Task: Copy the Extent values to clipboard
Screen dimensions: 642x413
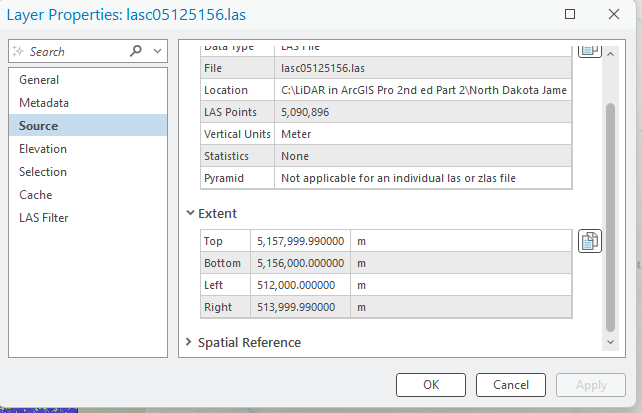Action: [590, 241]
